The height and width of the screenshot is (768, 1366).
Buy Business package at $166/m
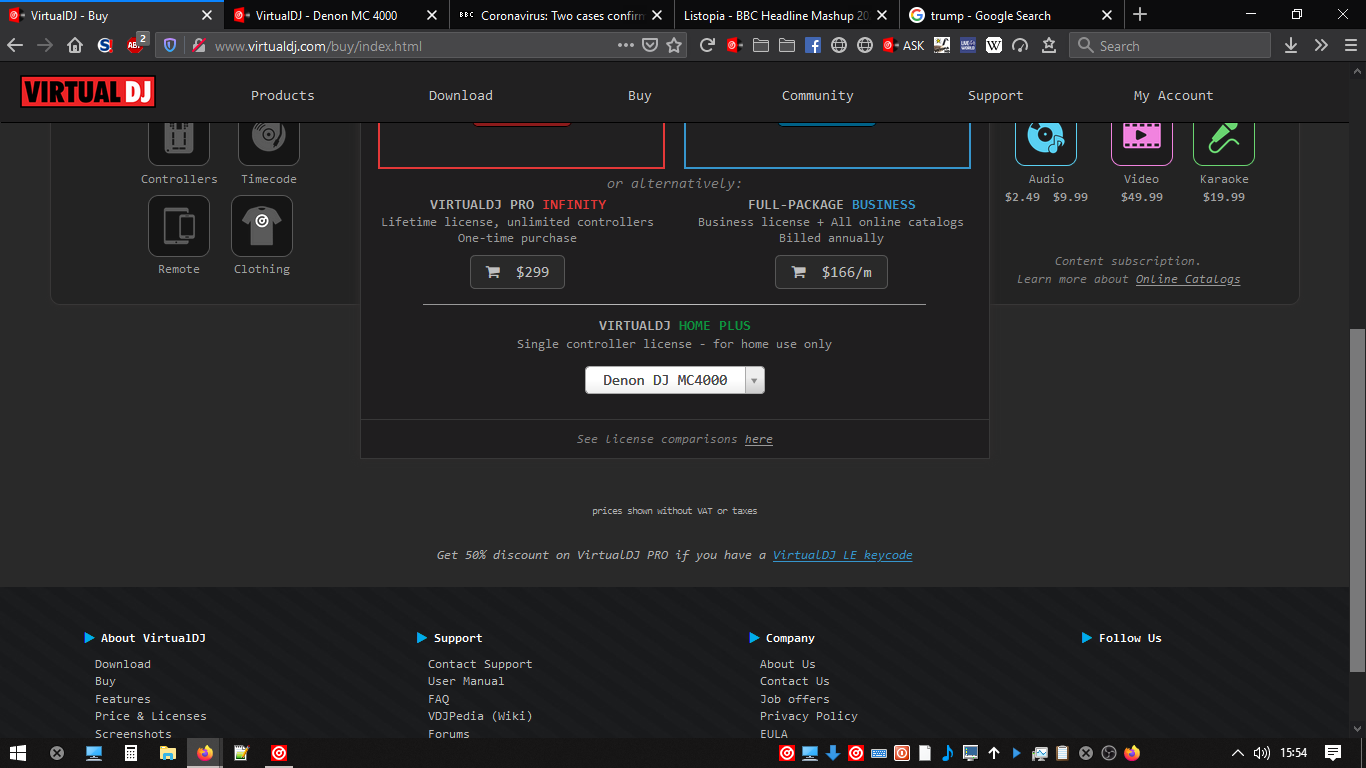[831, 272]
